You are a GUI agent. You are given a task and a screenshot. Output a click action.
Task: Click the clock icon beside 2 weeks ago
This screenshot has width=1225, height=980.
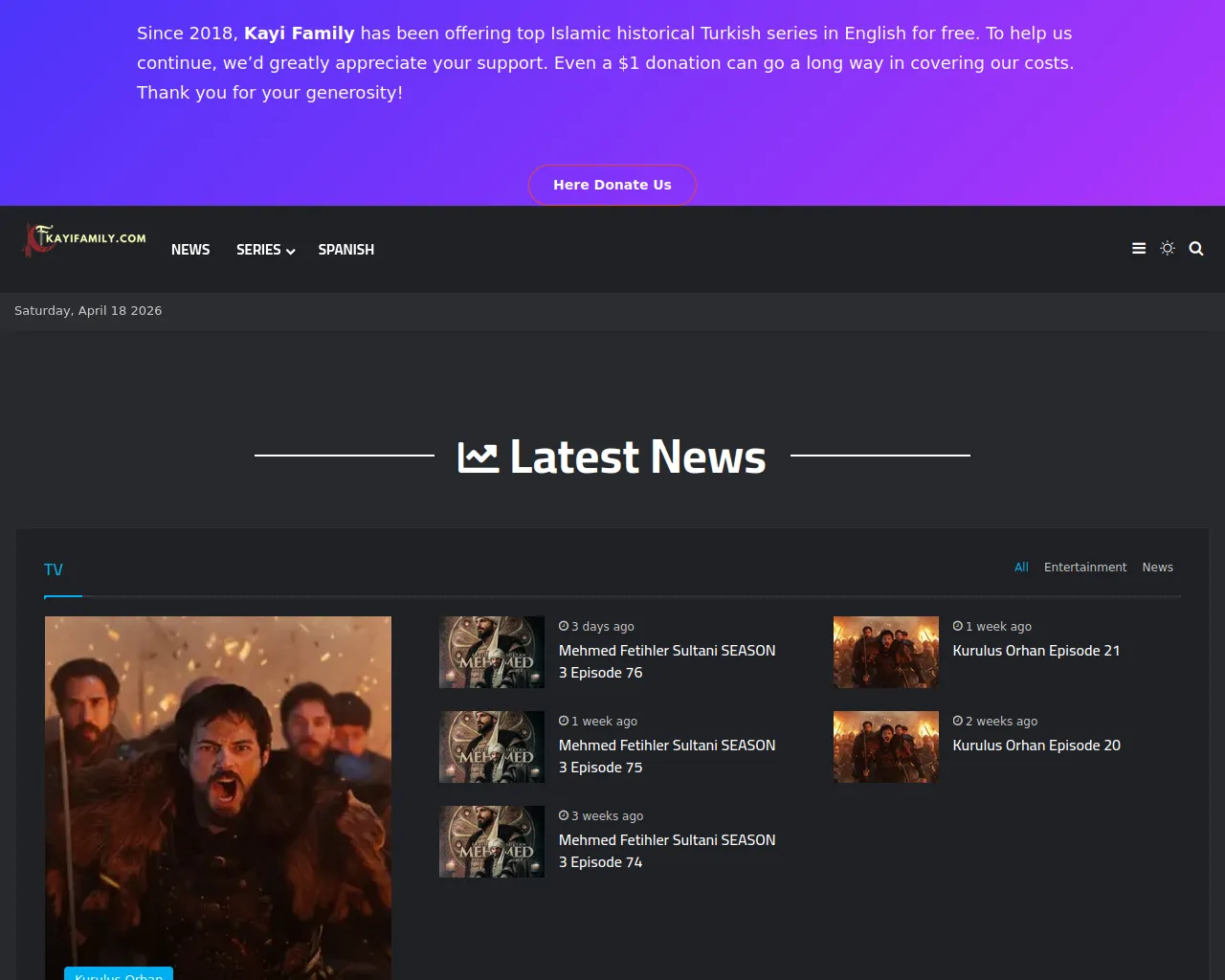(x=958, y=721)
